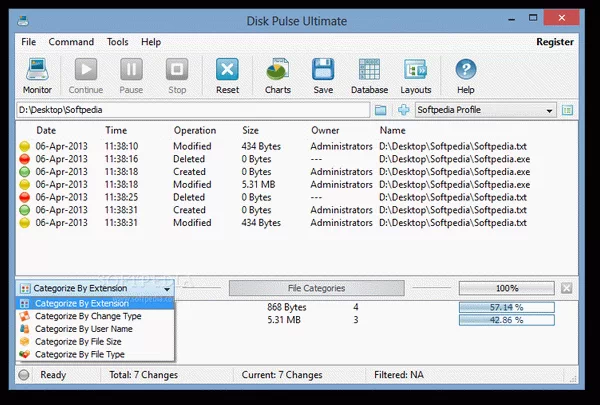Click 'Total: 7 Changes' in status bar

click(143, 375)
